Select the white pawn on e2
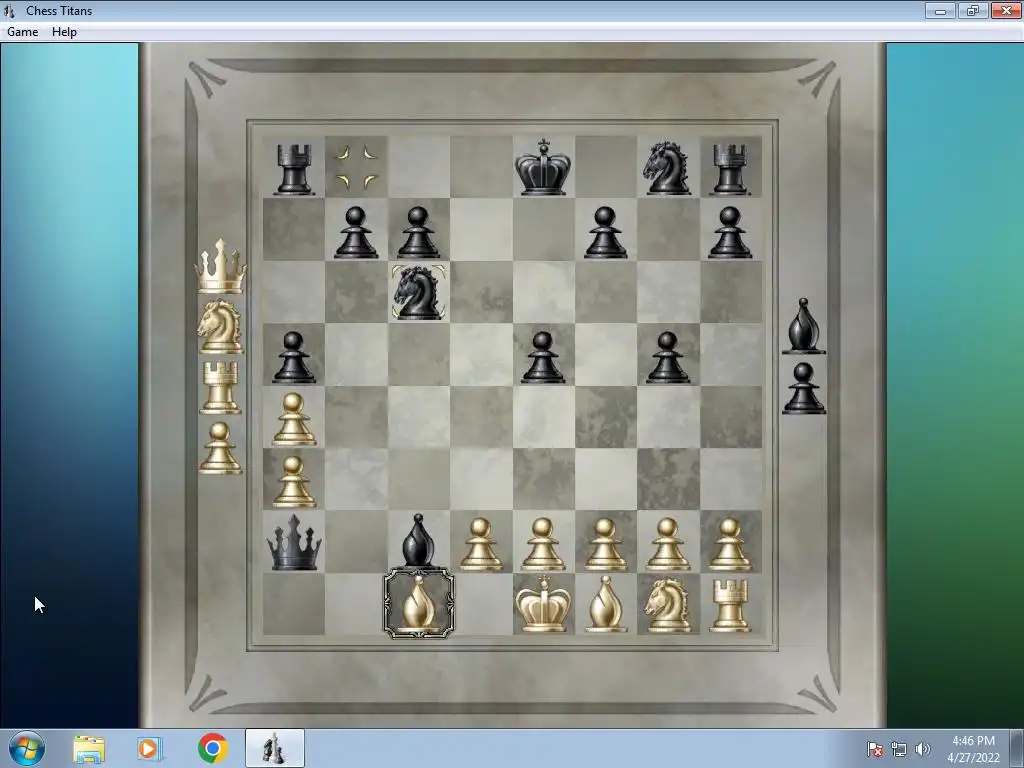The image size is (1024, 768). [x=543, y=545]
